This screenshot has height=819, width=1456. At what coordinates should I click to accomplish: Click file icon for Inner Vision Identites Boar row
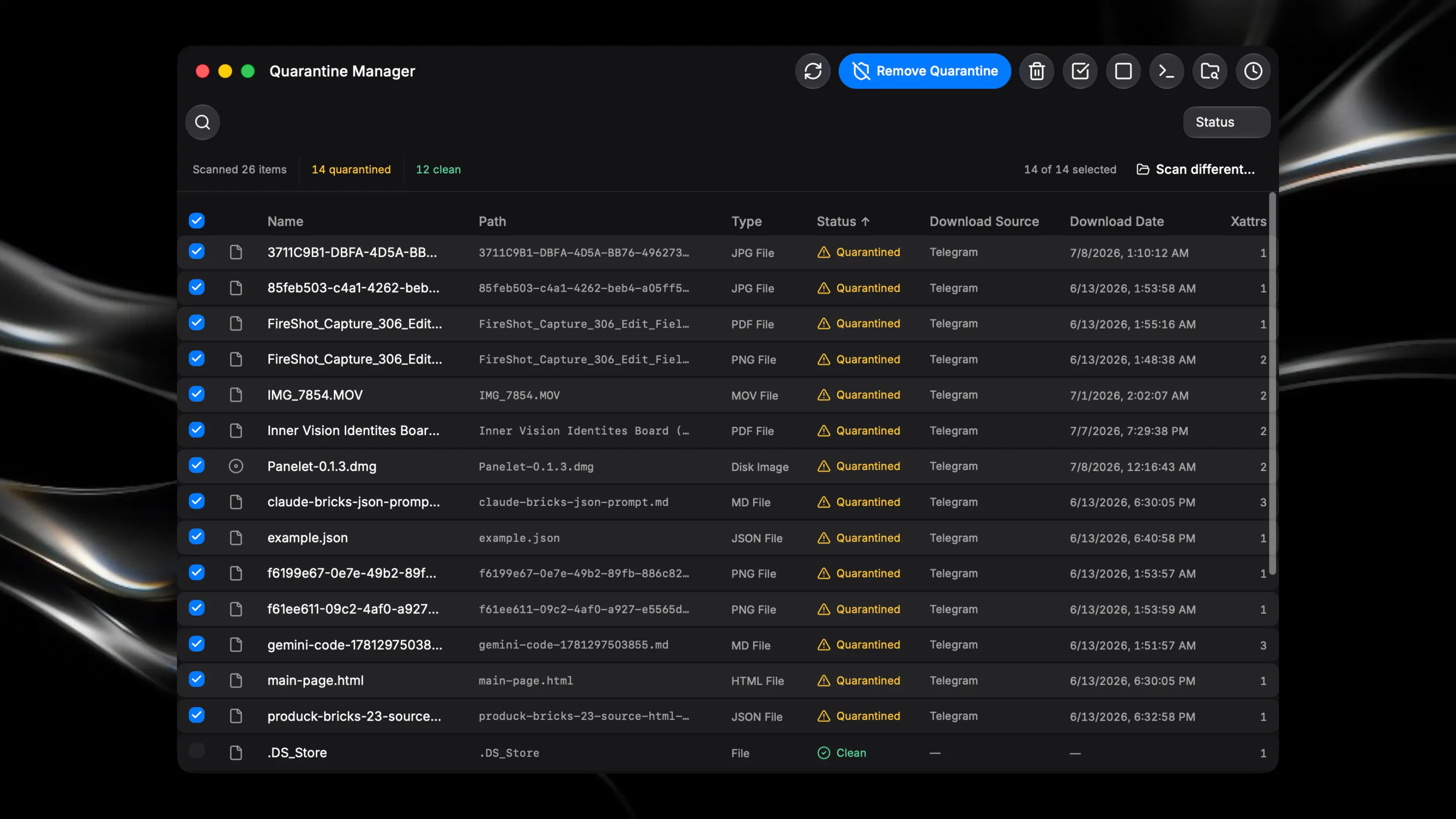[x=236, y=431]
